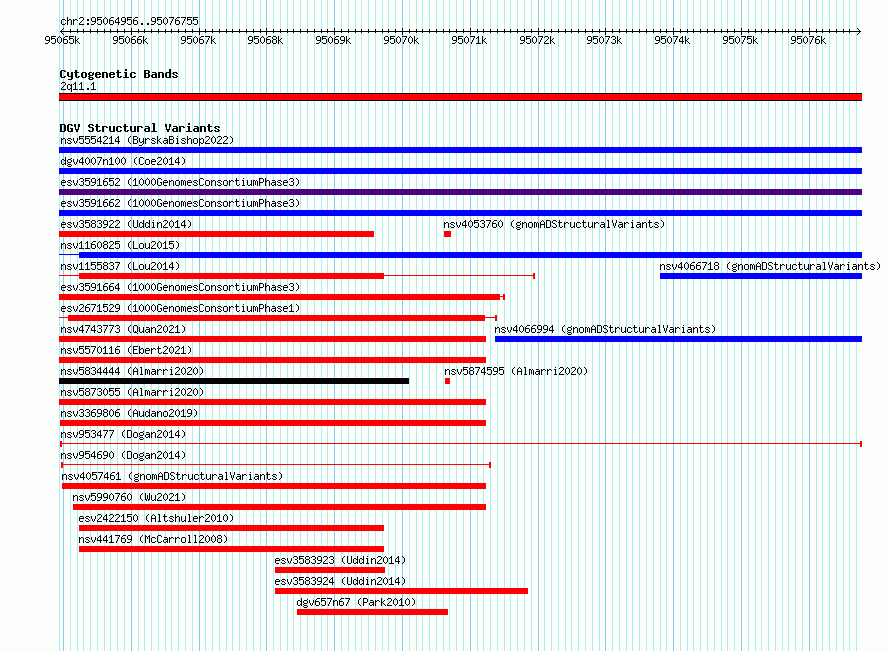Image resolution: width=890 pixels, height=651 pixels.
Task: Click the red esv3583924 variant bar
Action: [x=401, y=591]
